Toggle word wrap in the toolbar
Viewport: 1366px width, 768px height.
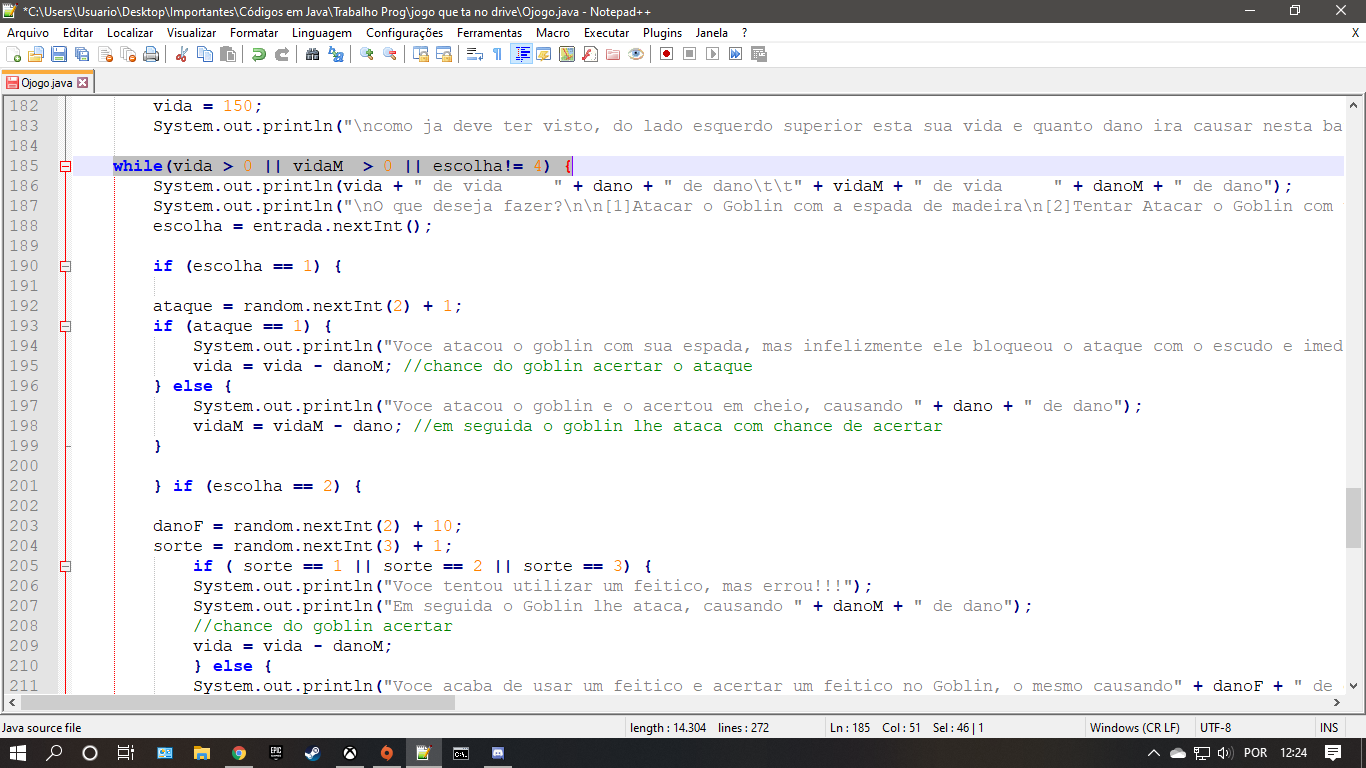pyautogui.click(x=475, y=54)
